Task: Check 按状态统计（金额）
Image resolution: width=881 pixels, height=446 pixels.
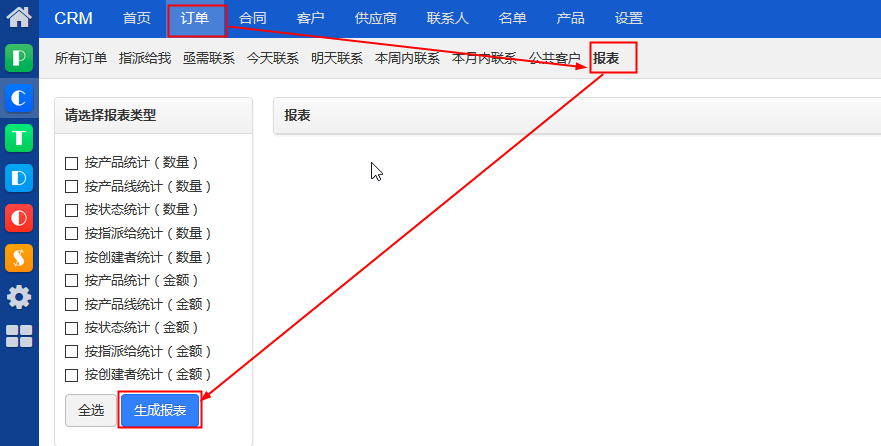Action: pyautogui.click(x=71, y=328)
